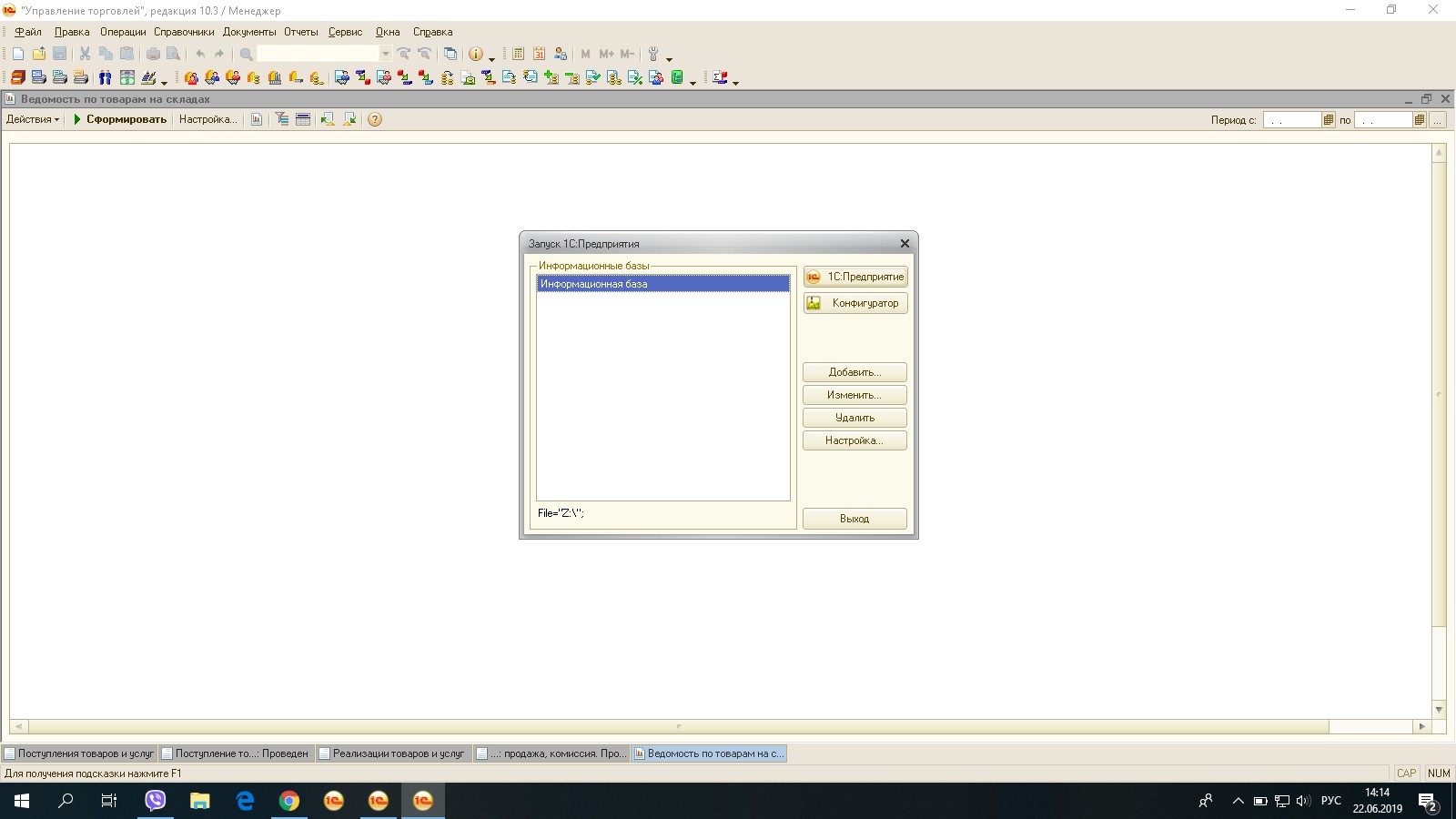This screenshot has width=1456, height=819.
Task: Click the vertical scrollbar down arrow
Action: coord(1439,709)
